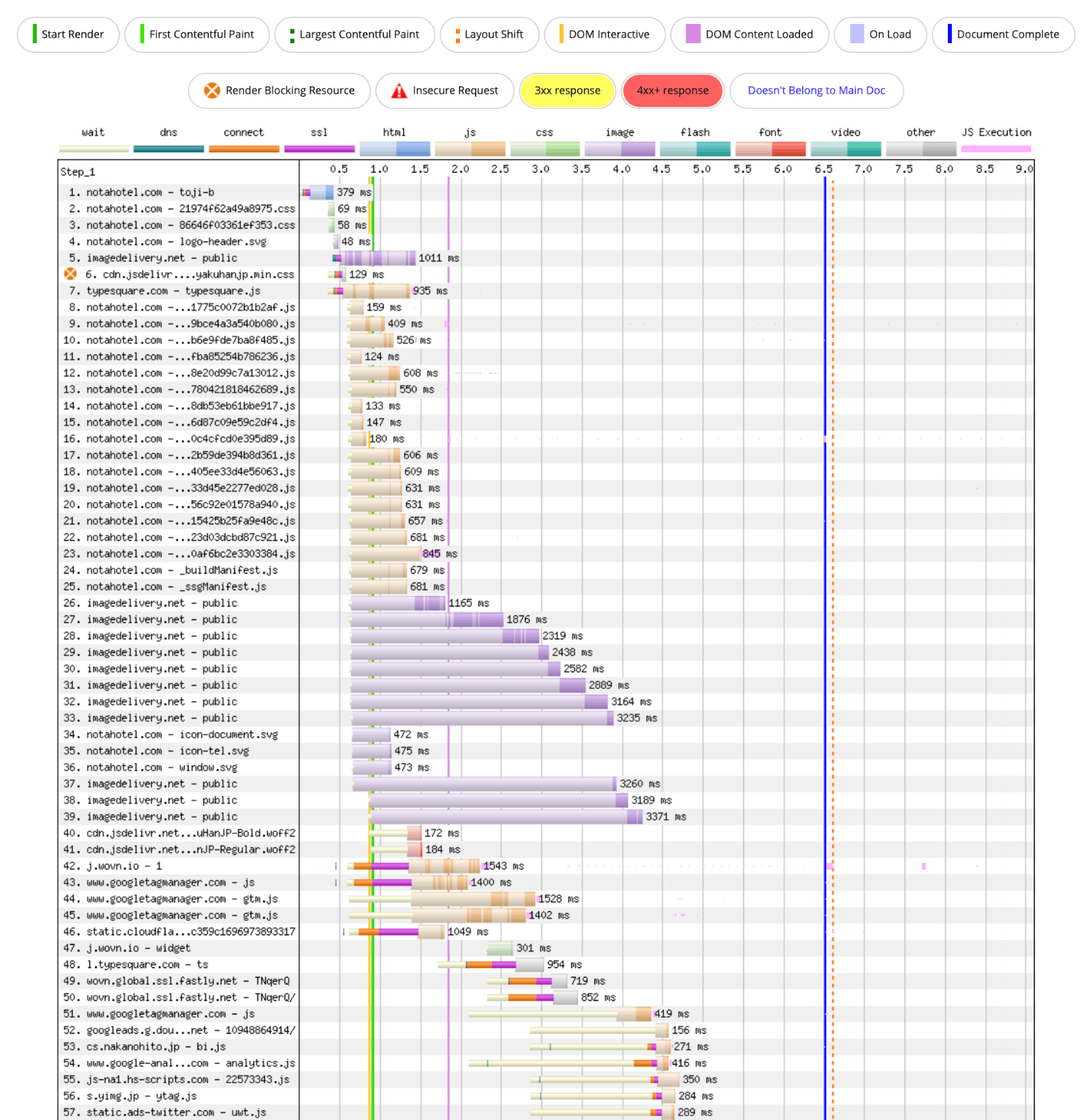
Task: Click the Render Blocking Resource orange icon
Action: click(212, 90)
